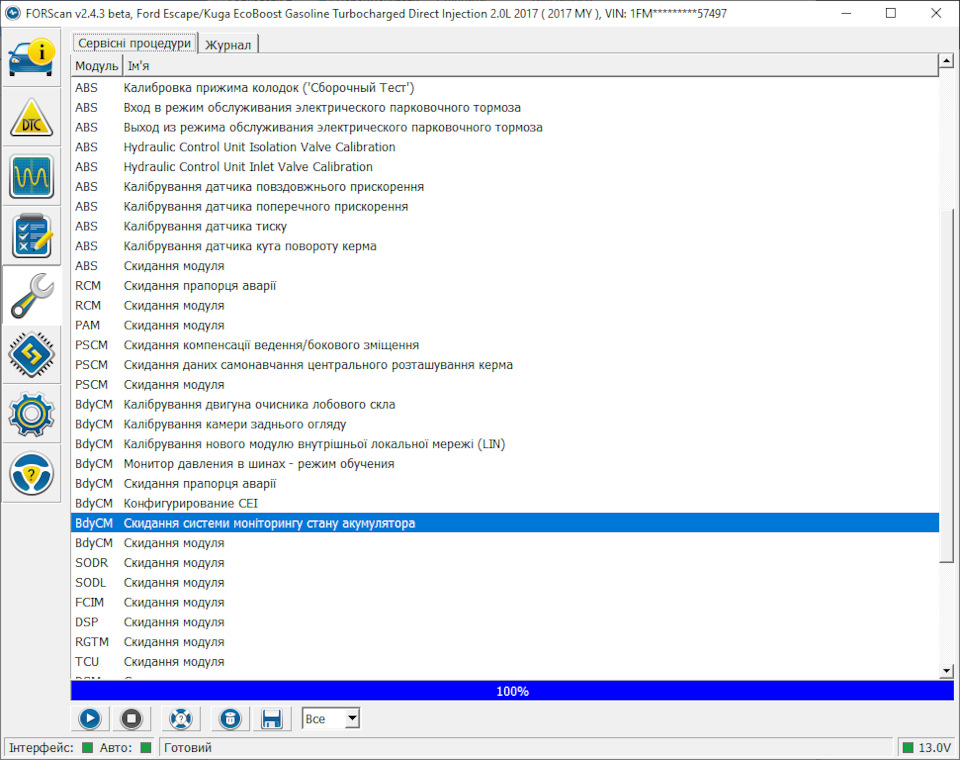The height and width of the screenshot is (760, 960).
Task: Click the vertical scrollbar thumb
Action: click(947, 386)
